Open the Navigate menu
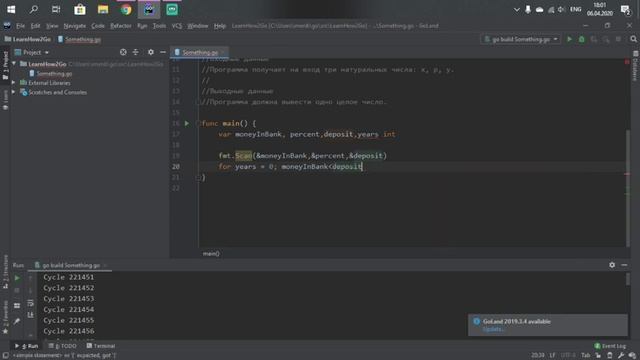This screenshot has width=640, height=360. pyautogui.click(x=75, y=26)
